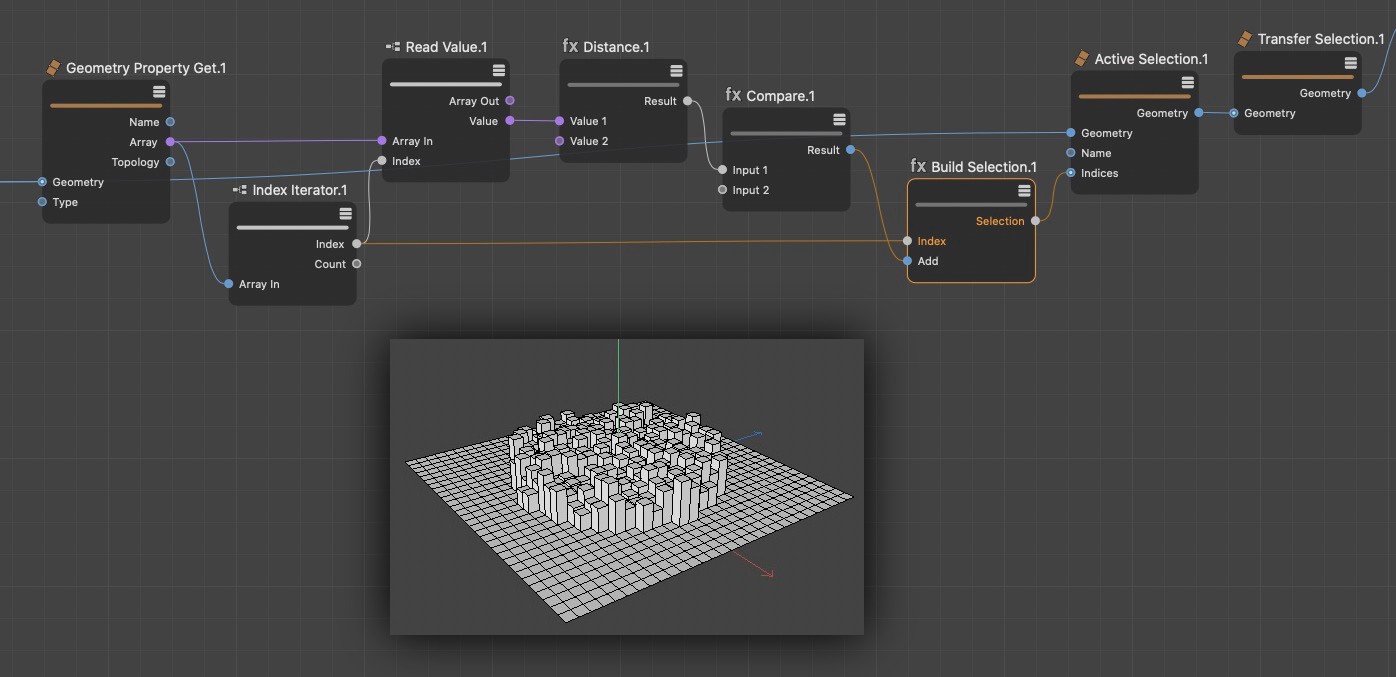
Task: Select the Geometry Property Get.1 node title
Action: [x=146, y=68]
